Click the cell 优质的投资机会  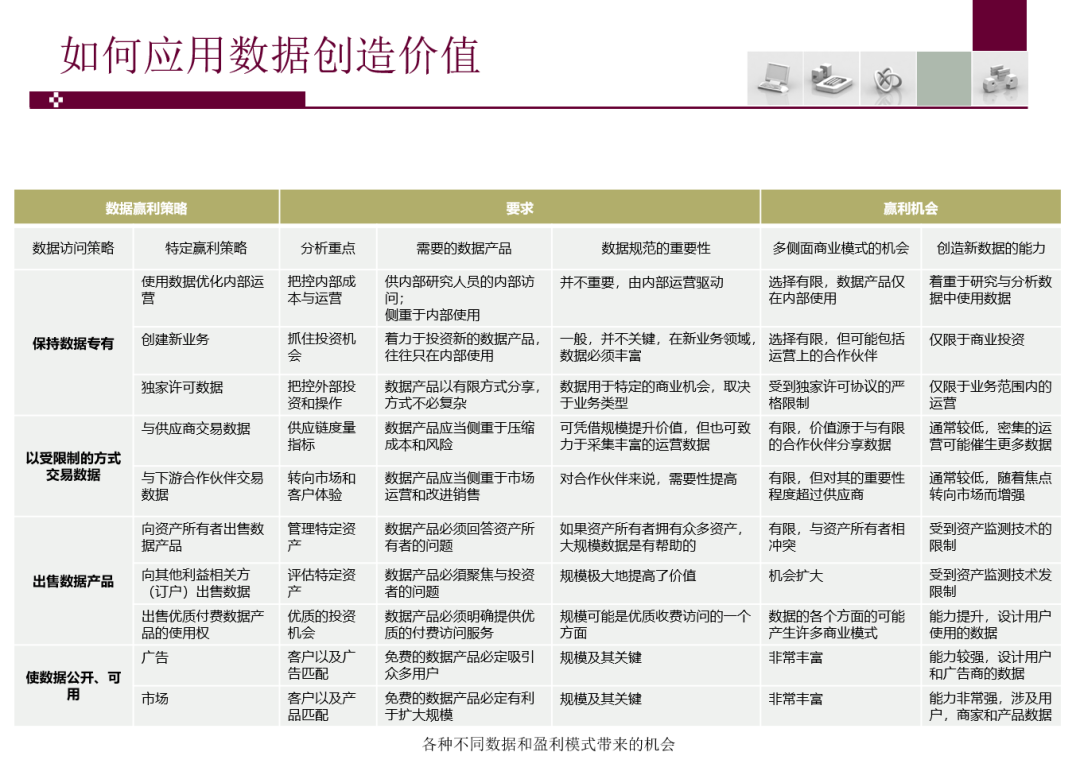click(x=328, y=624)
